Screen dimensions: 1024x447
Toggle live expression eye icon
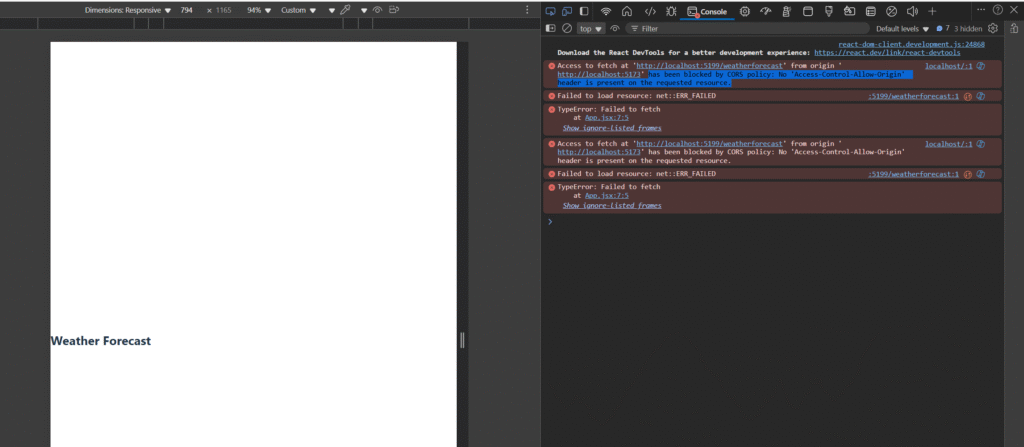[615, 29]
